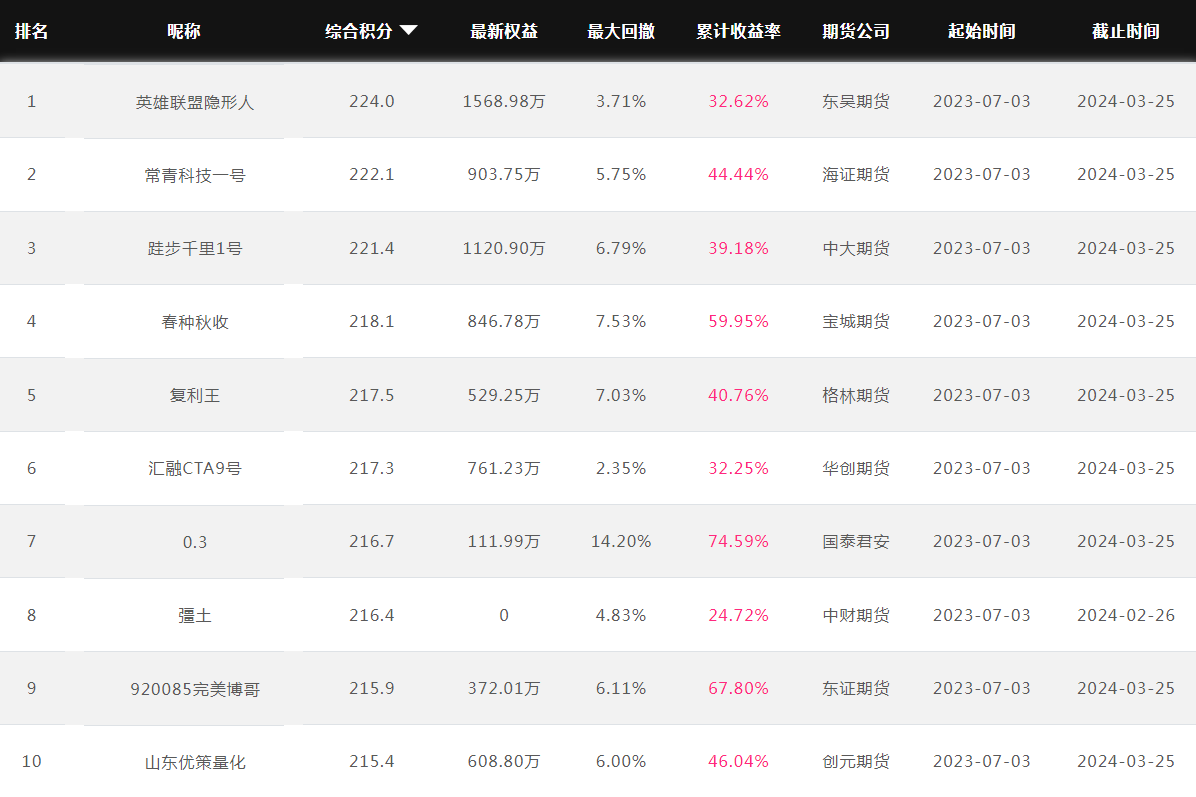Screen dimensions: 1196x797
Task: Click the 截止时间 column header
Action: point(1126,31)
